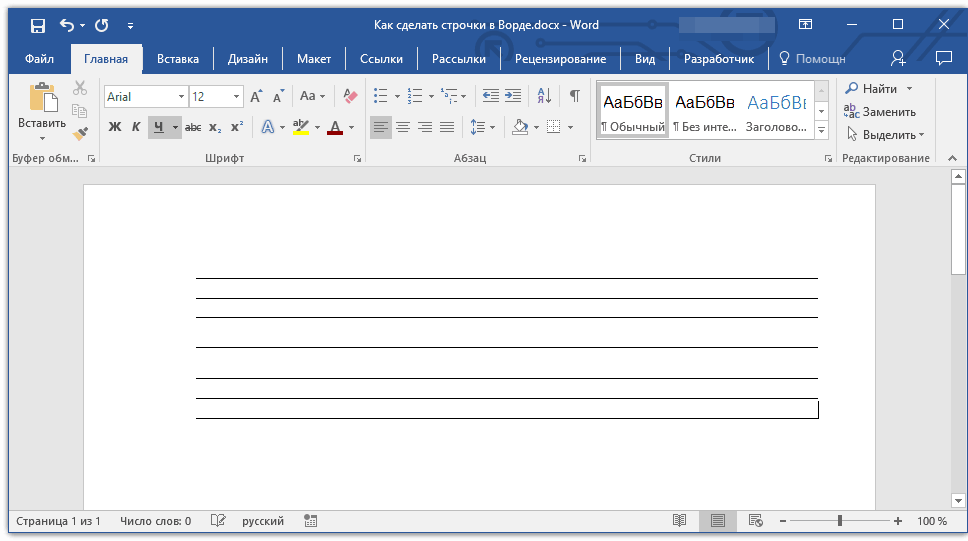Activate the Format Painter brush
968x541 pixels.
(x=80, y=133)
